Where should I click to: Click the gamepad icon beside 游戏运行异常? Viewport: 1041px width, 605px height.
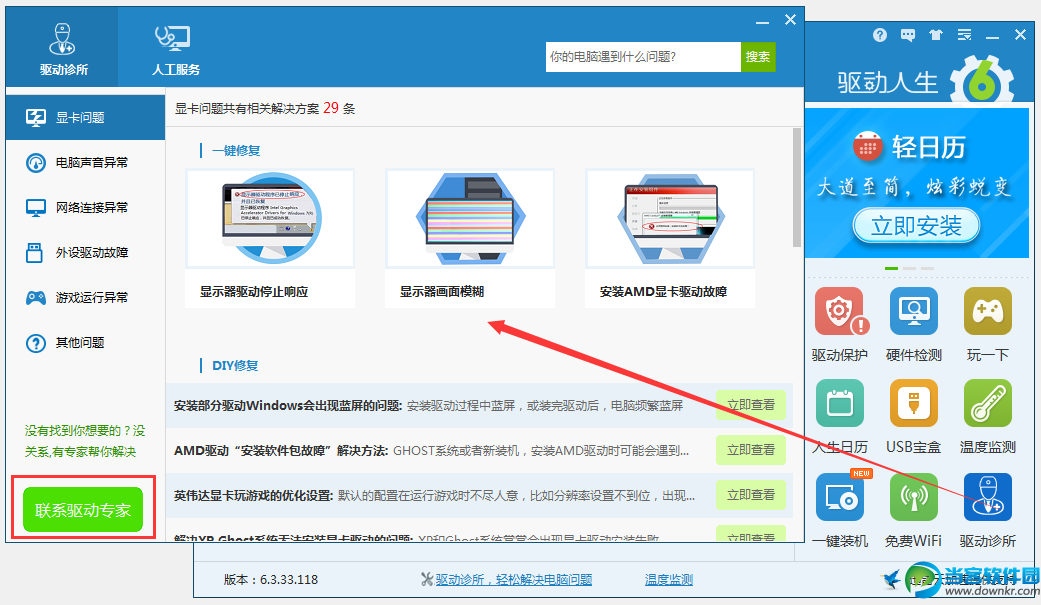click(x=35, y=298)
